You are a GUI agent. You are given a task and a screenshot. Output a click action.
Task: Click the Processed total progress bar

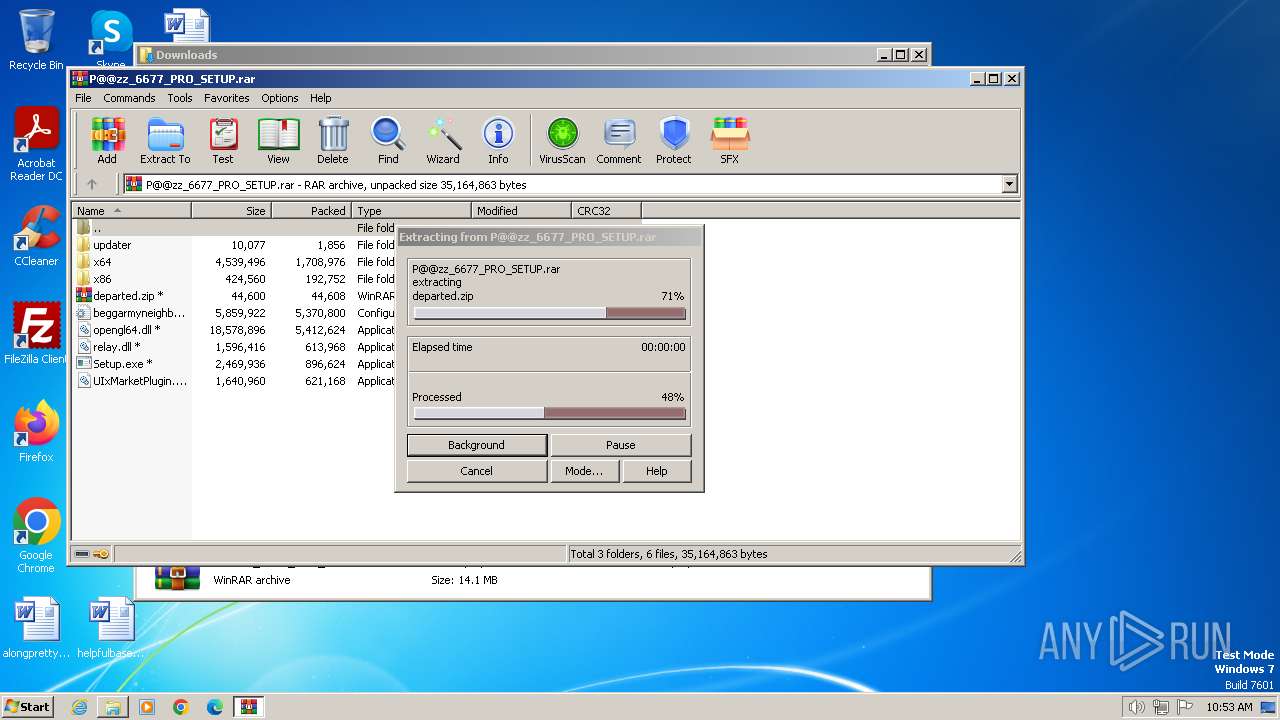pyautogui.click(x=550, y=413)
